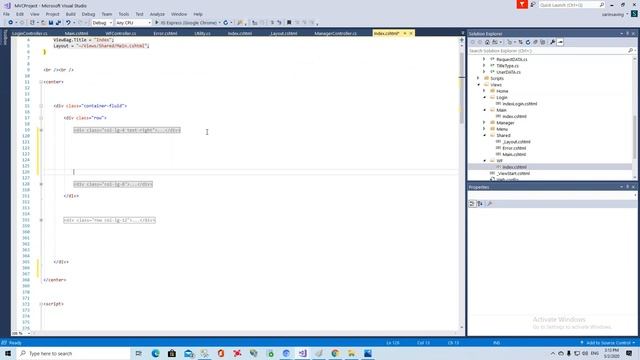Open Google Chrome from the taskbar

[x=335, y=353]
